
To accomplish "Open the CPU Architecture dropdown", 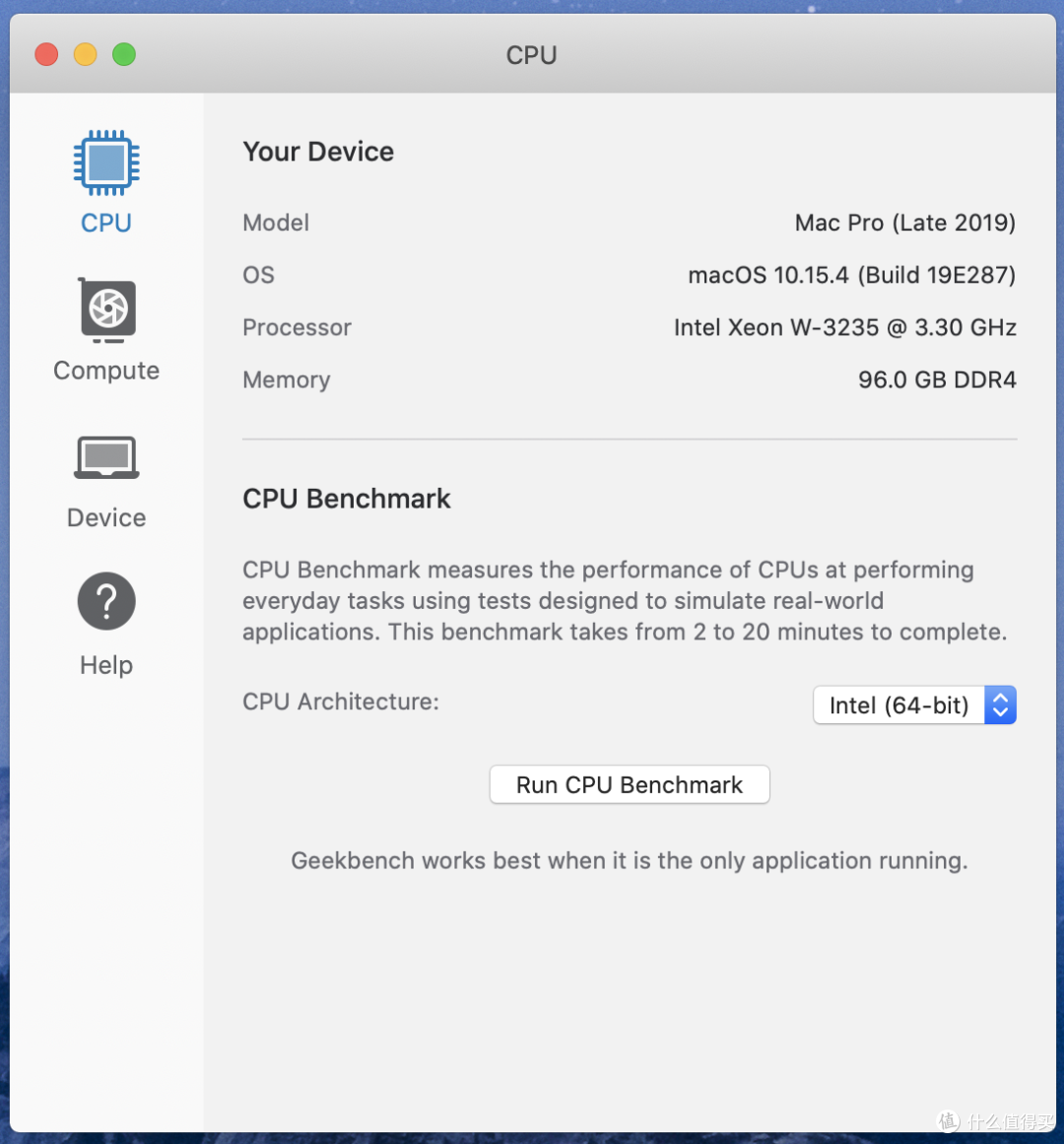I will tap(914, 705).
